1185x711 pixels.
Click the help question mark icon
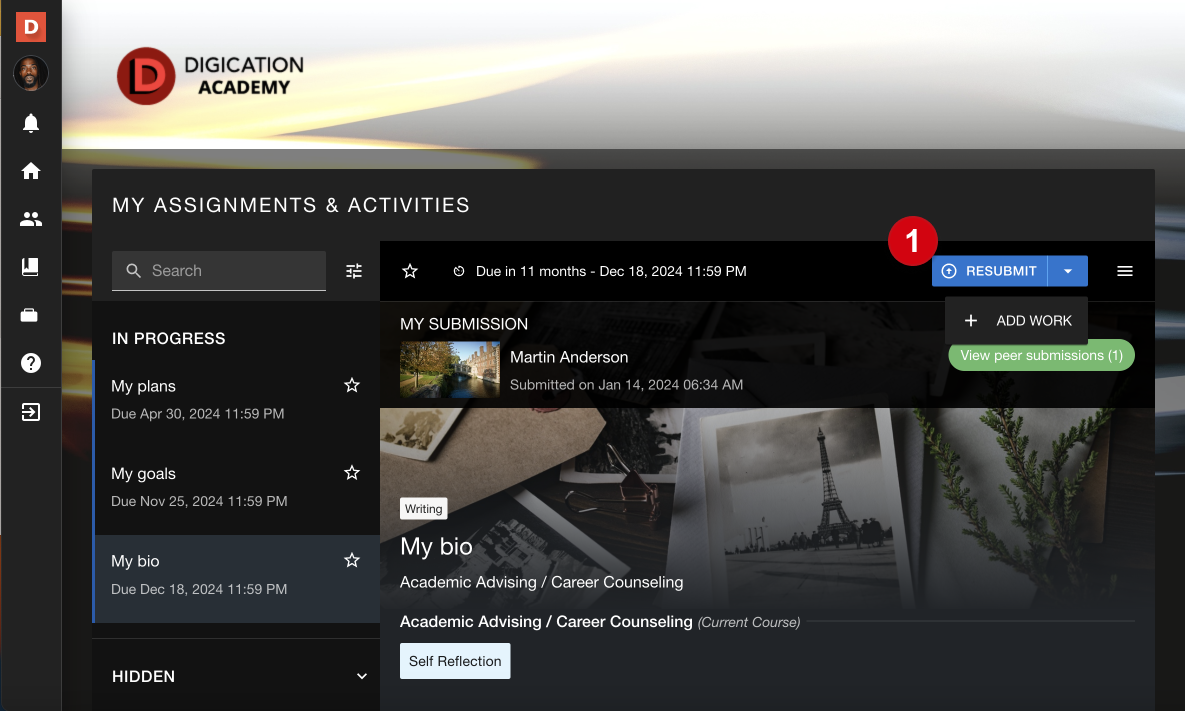(x=30, y=362)
